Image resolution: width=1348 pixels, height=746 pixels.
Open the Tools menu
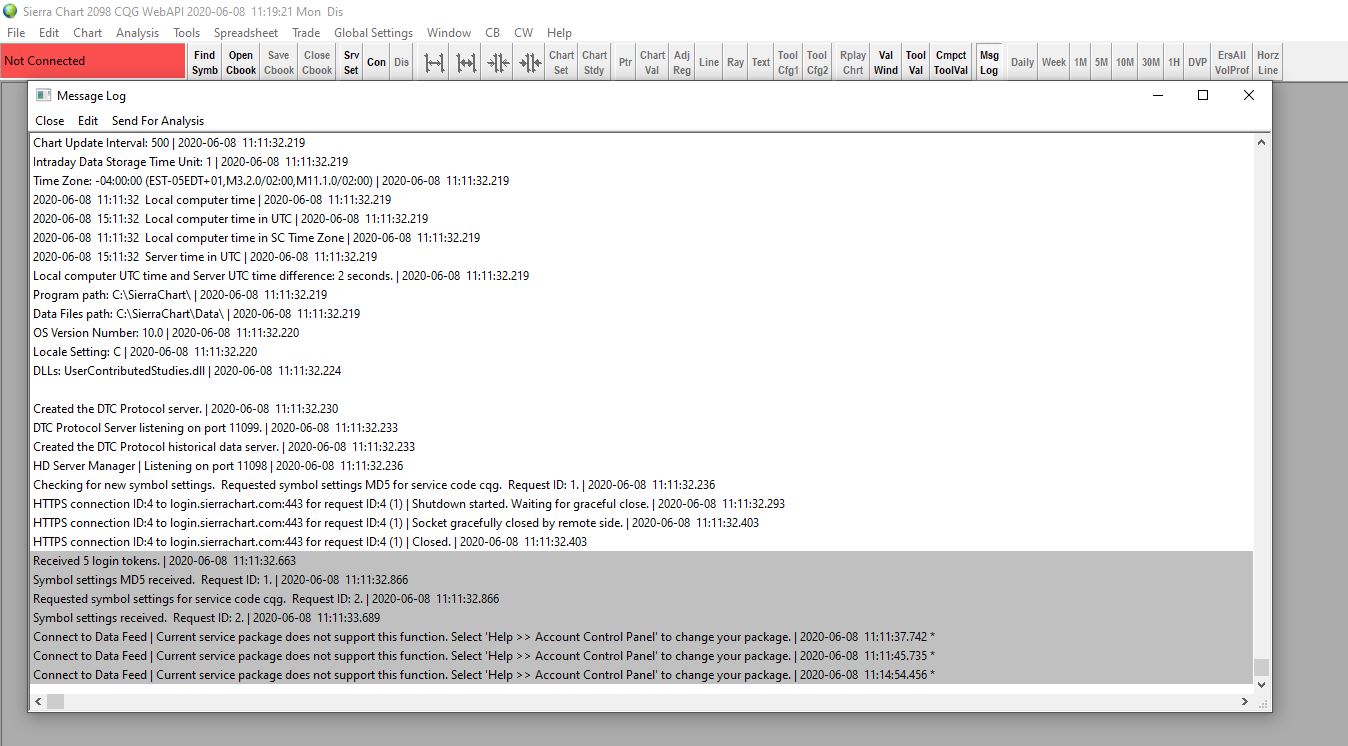(187, 33)
